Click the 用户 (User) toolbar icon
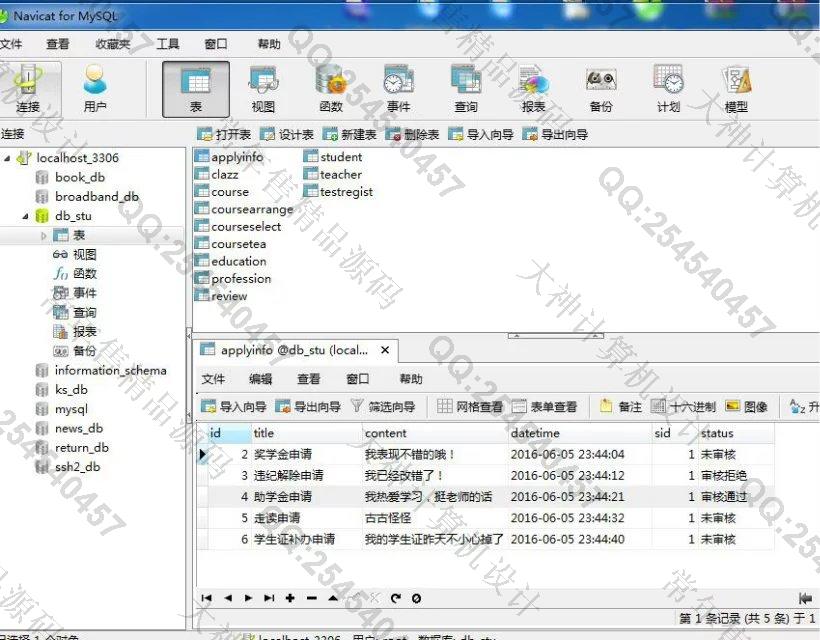 coord(95,89)
